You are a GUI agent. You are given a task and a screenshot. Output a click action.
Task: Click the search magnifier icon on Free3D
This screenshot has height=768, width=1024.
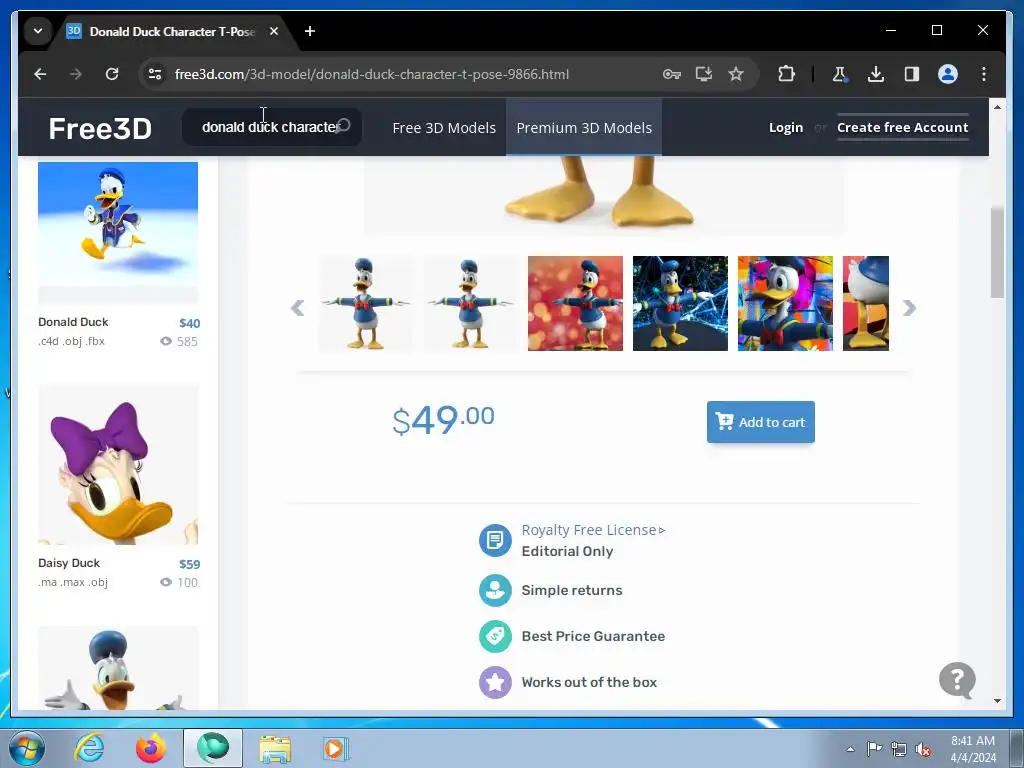(x=344, y=125)
